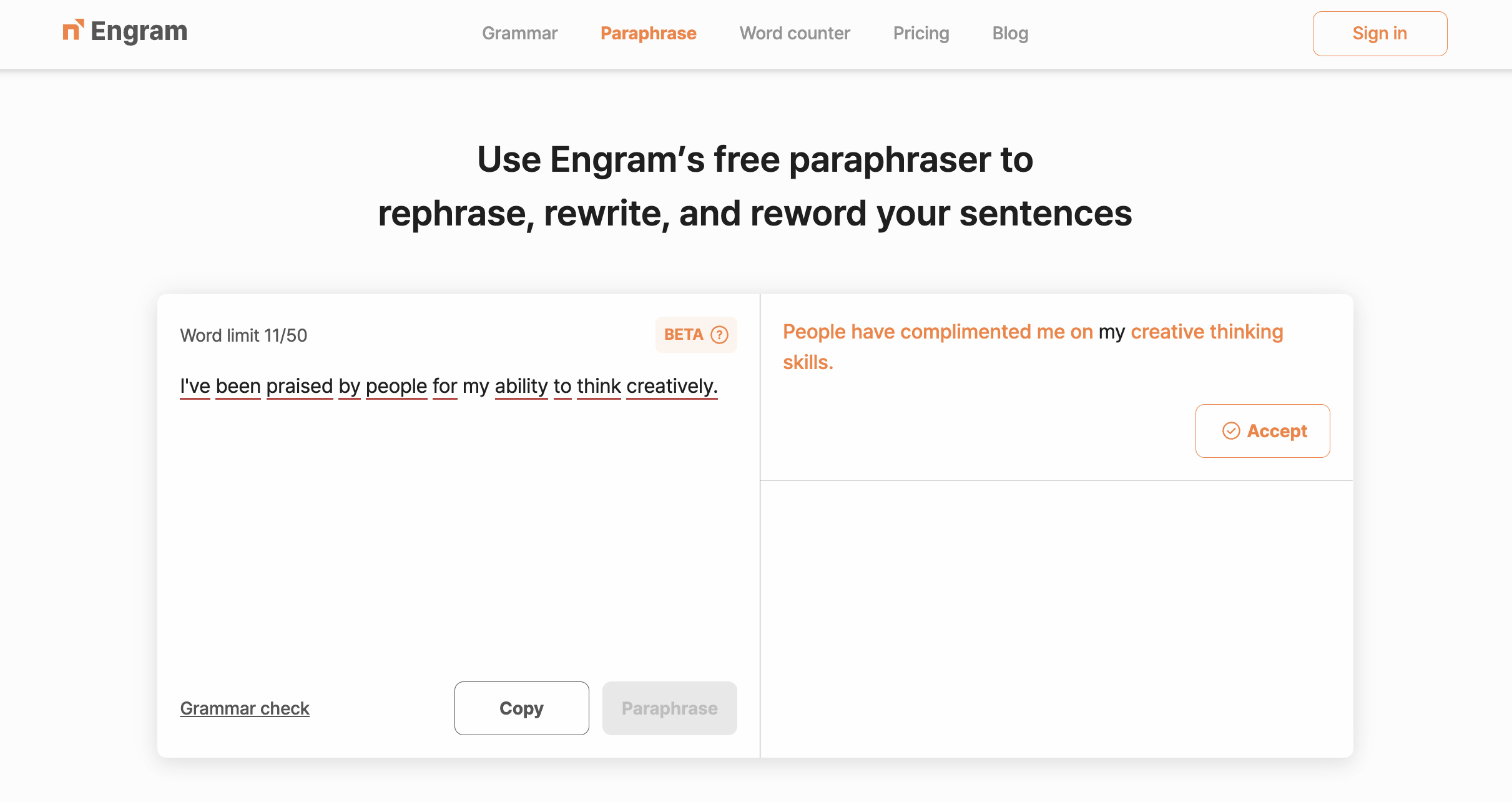Open the BETA help question-mark icon
The width and height of the screenshot is (1512, 802).
point(719,335)
